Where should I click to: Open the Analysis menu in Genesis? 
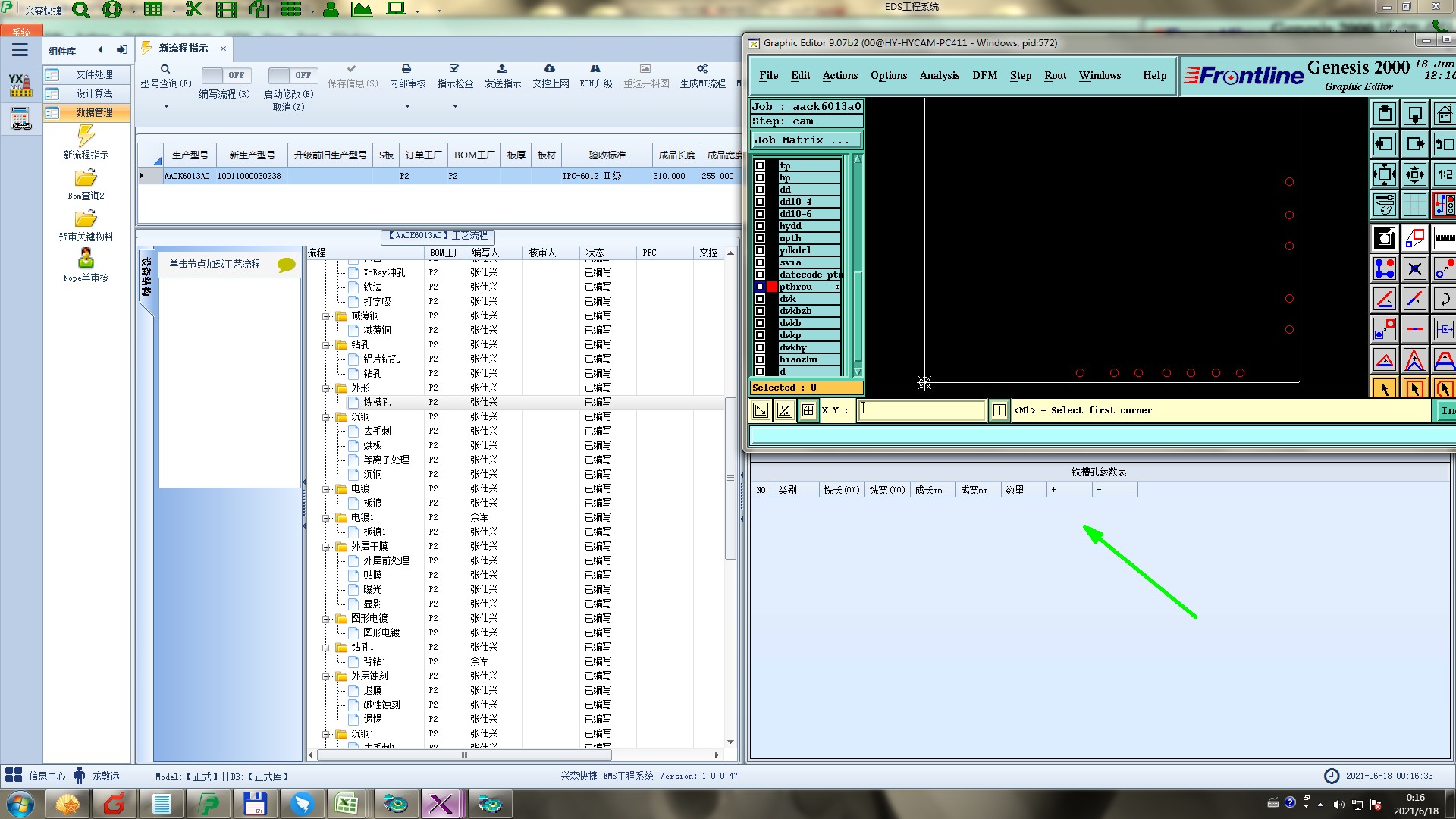tap(939, 75)
